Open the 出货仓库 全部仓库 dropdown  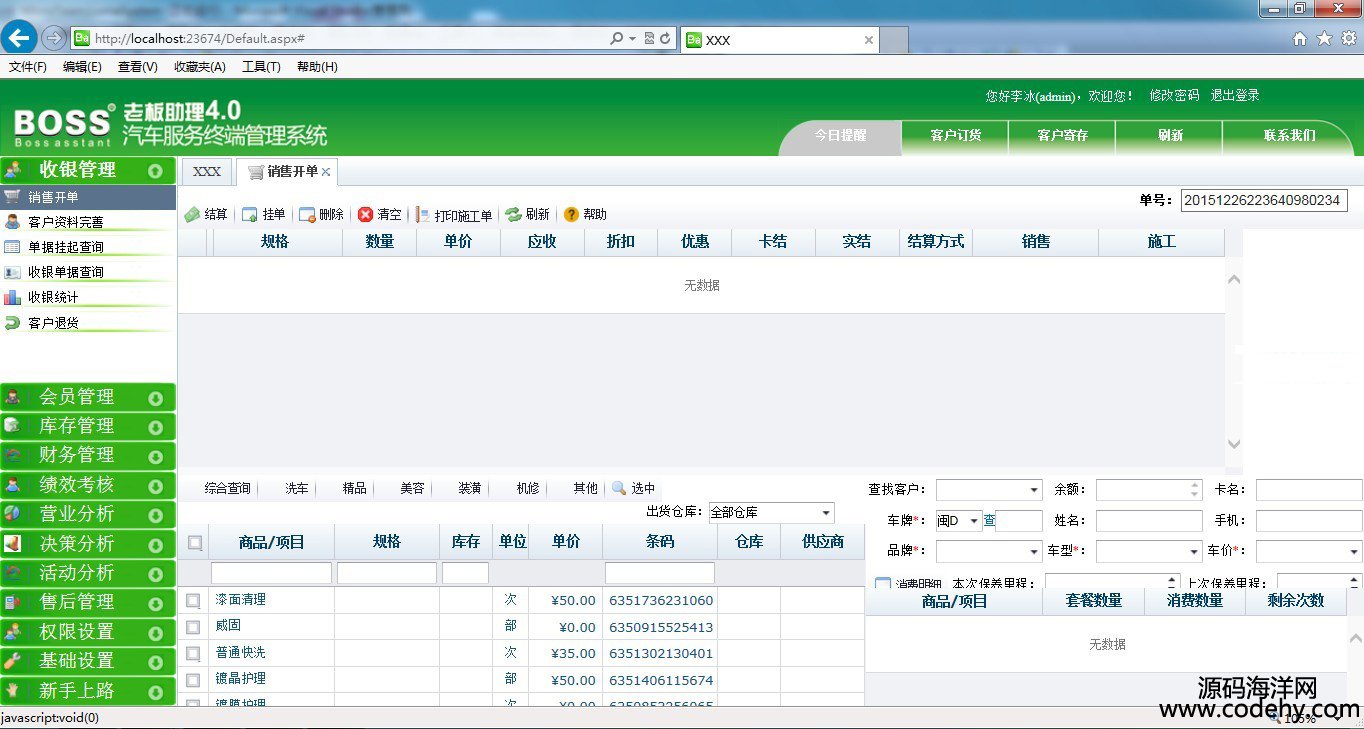tap(826, 513)
